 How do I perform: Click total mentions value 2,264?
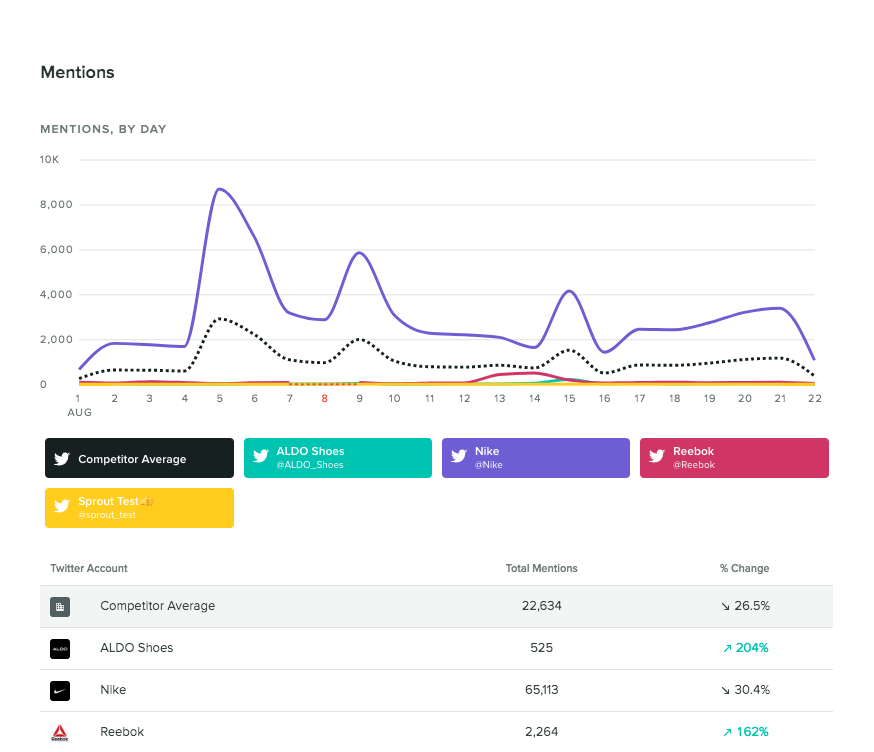point(542,731)
